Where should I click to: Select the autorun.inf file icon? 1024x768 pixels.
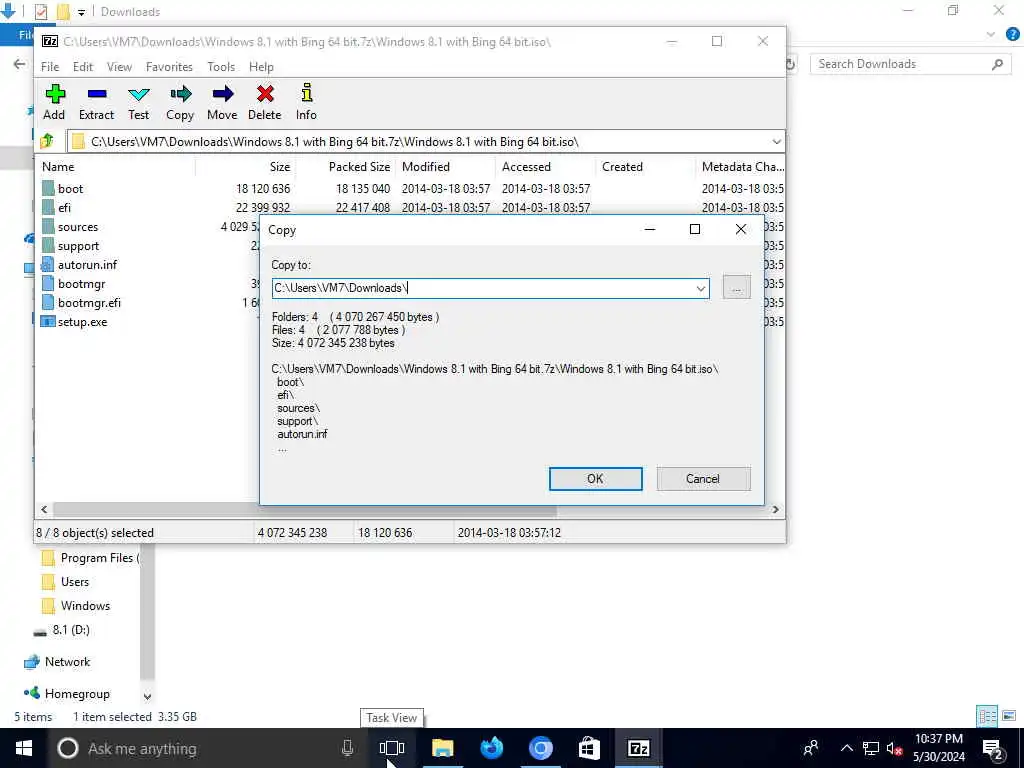[48, 264]
